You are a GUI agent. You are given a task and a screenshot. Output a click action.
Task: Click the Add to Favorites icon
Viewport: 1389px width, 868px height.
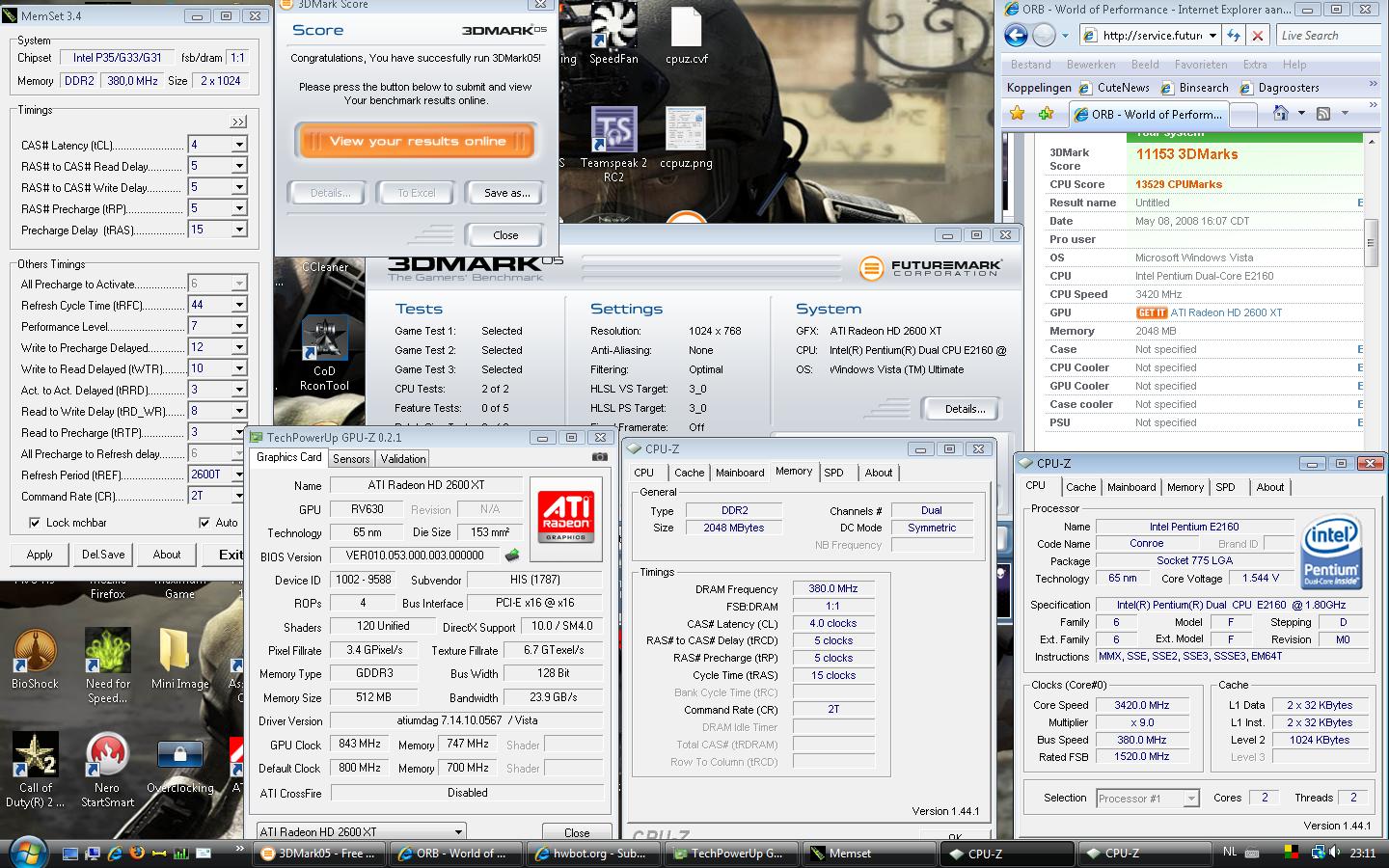[x=1046, y=114]
